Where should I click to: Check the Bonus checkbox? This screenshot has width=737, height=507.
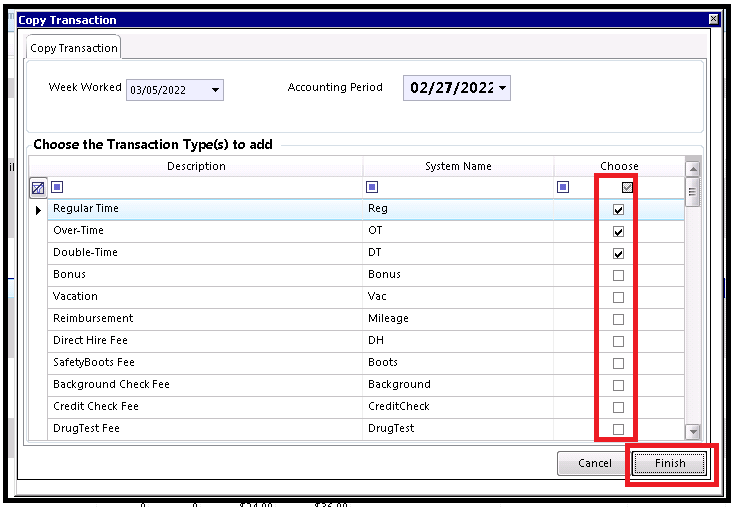click(619, 275)
